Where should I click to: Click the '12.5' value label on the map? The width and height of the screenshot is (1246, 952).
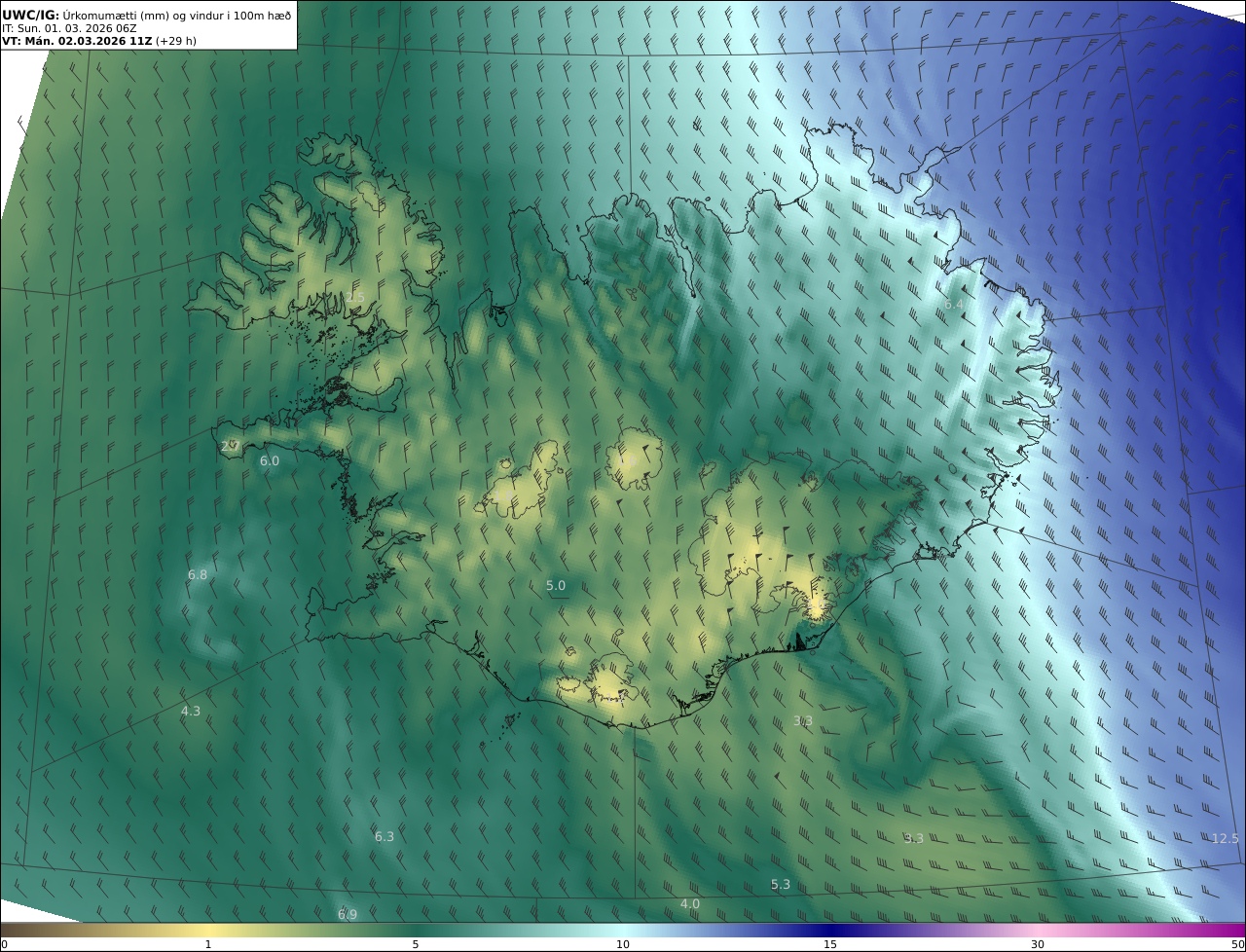coord(1225,838)
